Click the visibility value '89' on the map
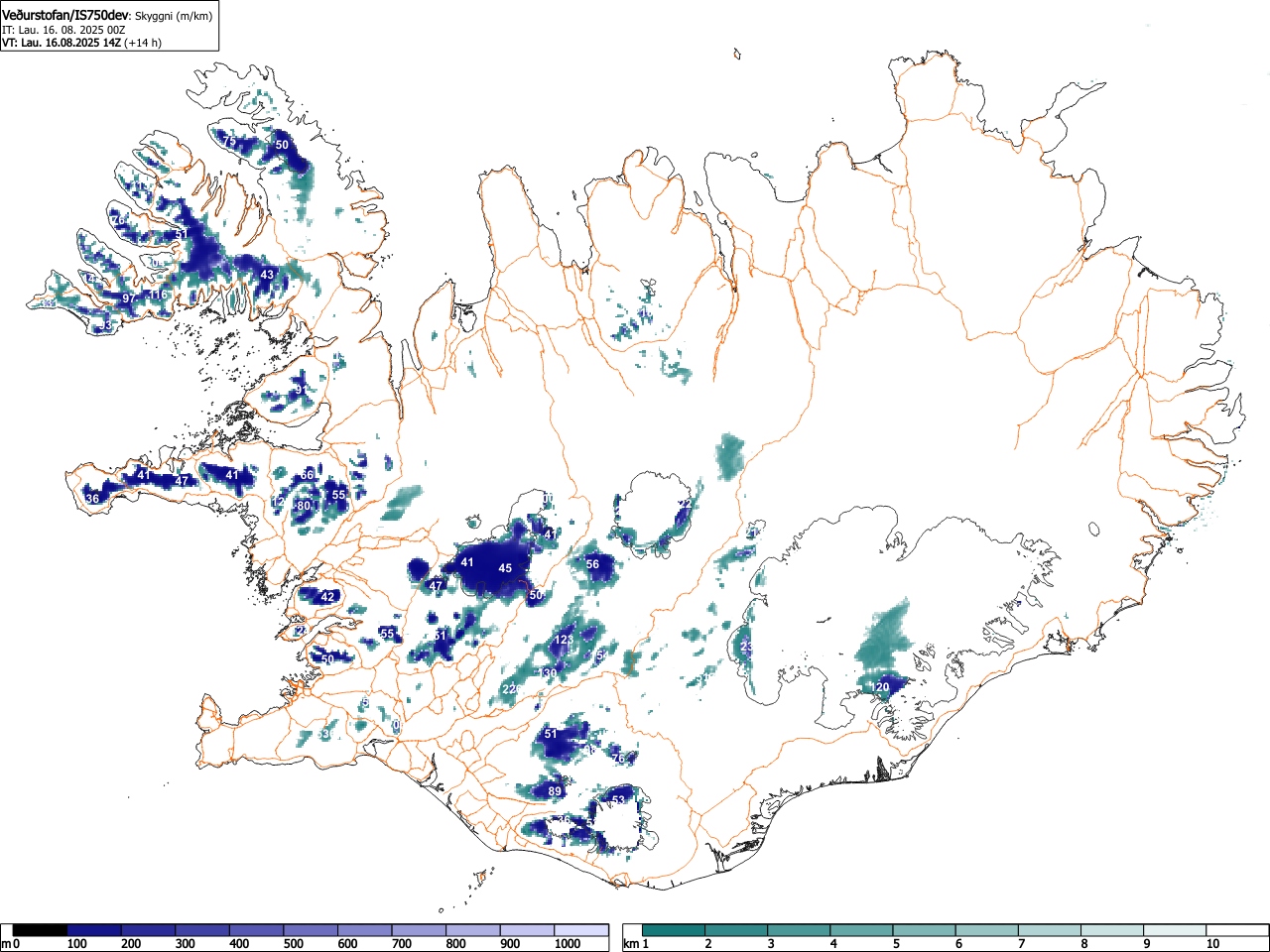The width and height of the screenshot is (1270, 952). pyautogui.click(x=555, y=791)
